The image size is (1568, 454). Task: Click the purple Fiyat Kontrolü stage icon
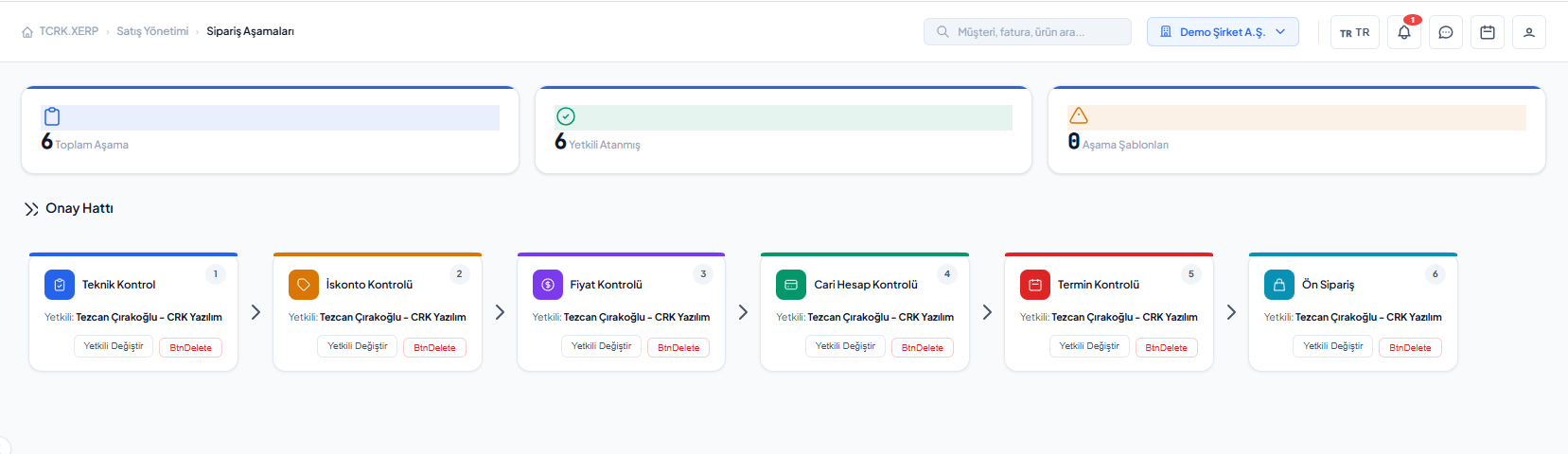click(548, 285)
